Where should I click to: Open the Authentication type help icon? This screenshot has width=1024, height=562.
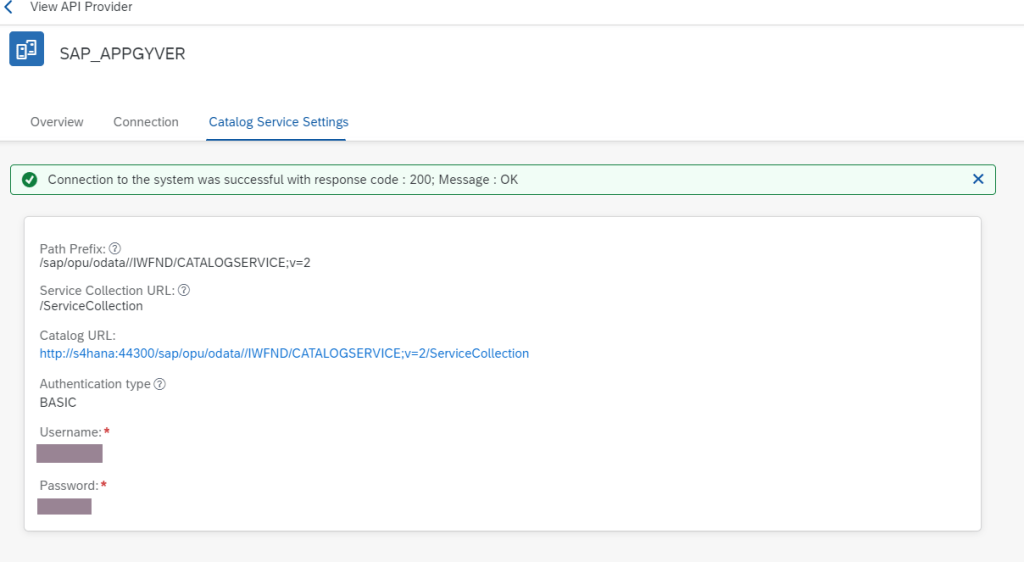point(160,384)
